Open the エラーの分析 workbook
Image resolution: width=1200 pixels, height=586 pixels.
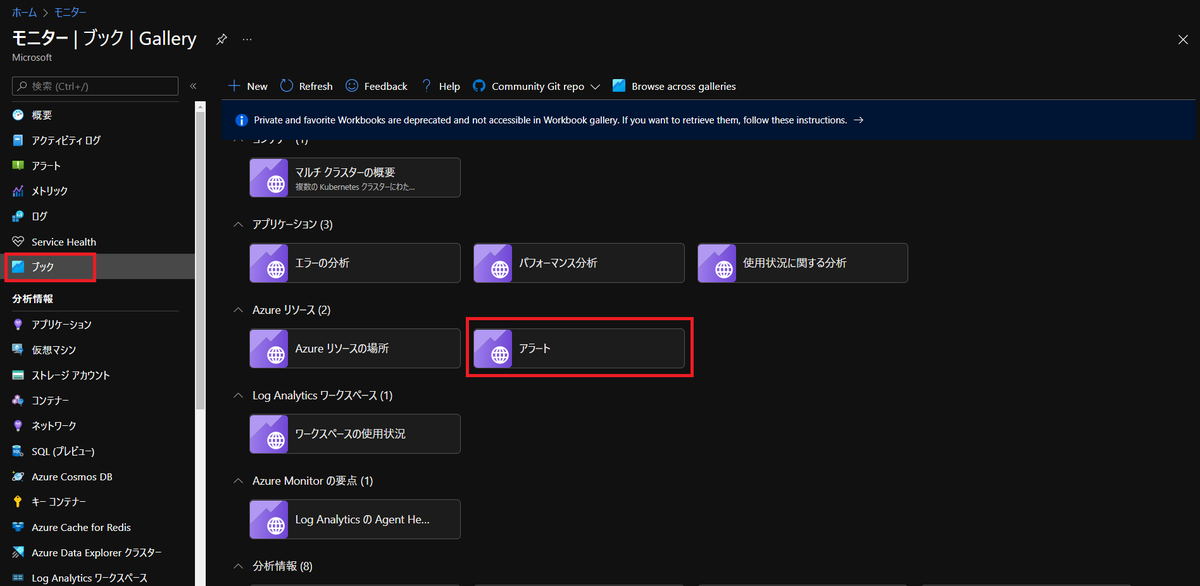(x=355, y=263)
